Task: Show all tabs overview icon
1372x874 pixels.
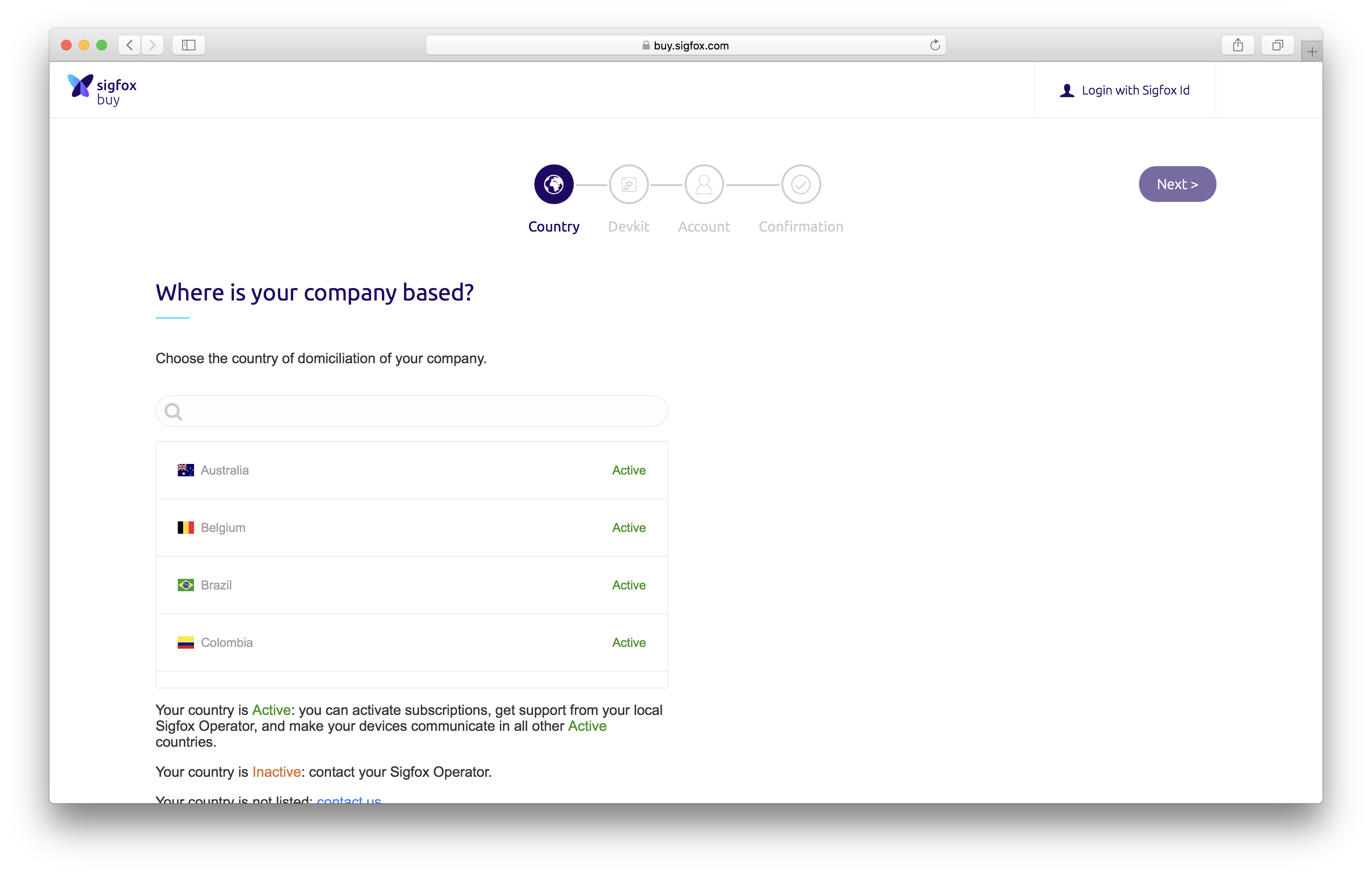Action: (x=1277, y=45)
